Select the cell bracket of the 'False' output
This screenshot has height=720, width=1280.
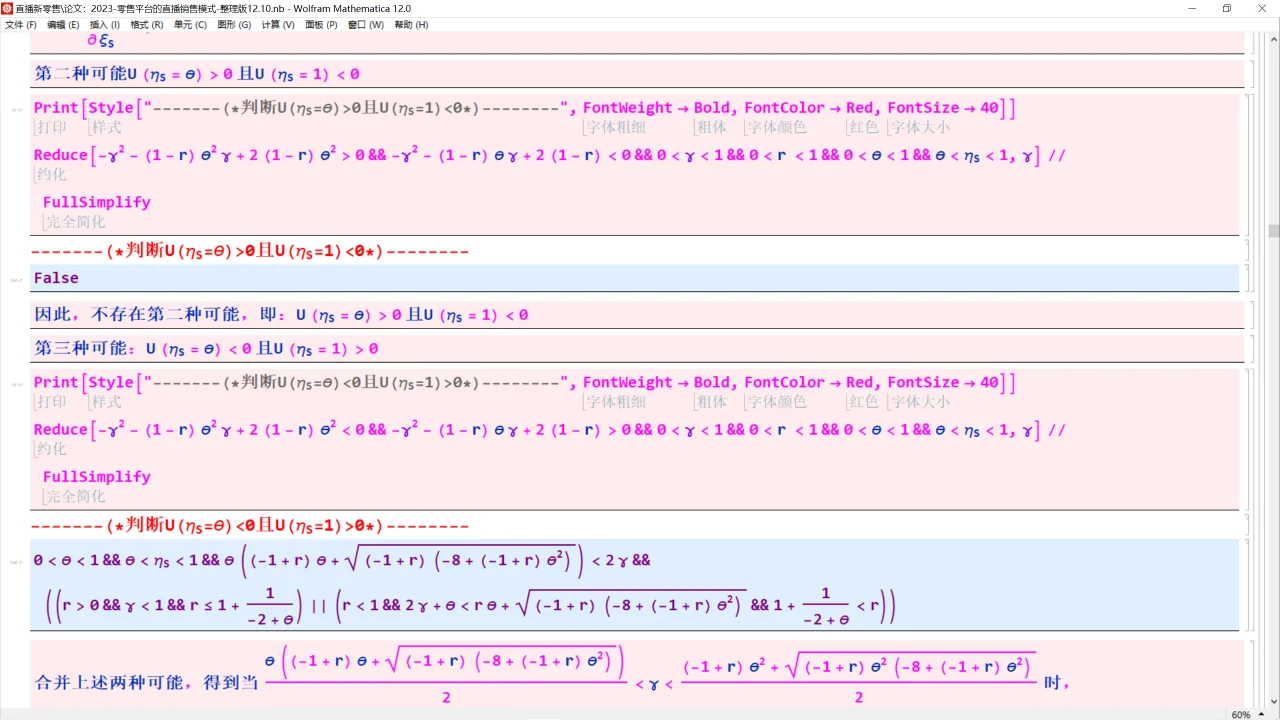[1246, 278]
